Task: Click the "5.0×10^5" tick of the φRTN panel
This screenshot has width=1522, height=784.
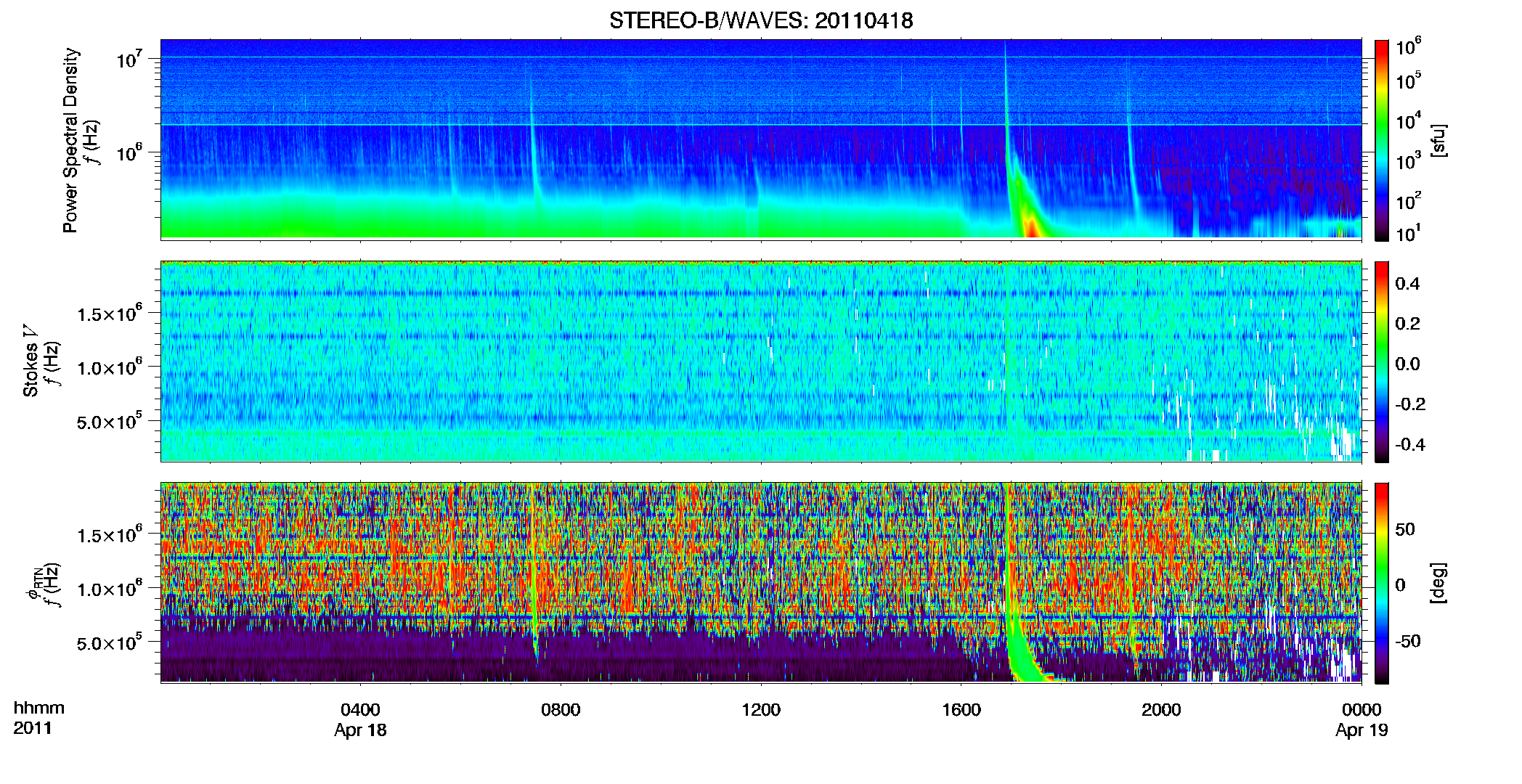Action: (110, 643)
